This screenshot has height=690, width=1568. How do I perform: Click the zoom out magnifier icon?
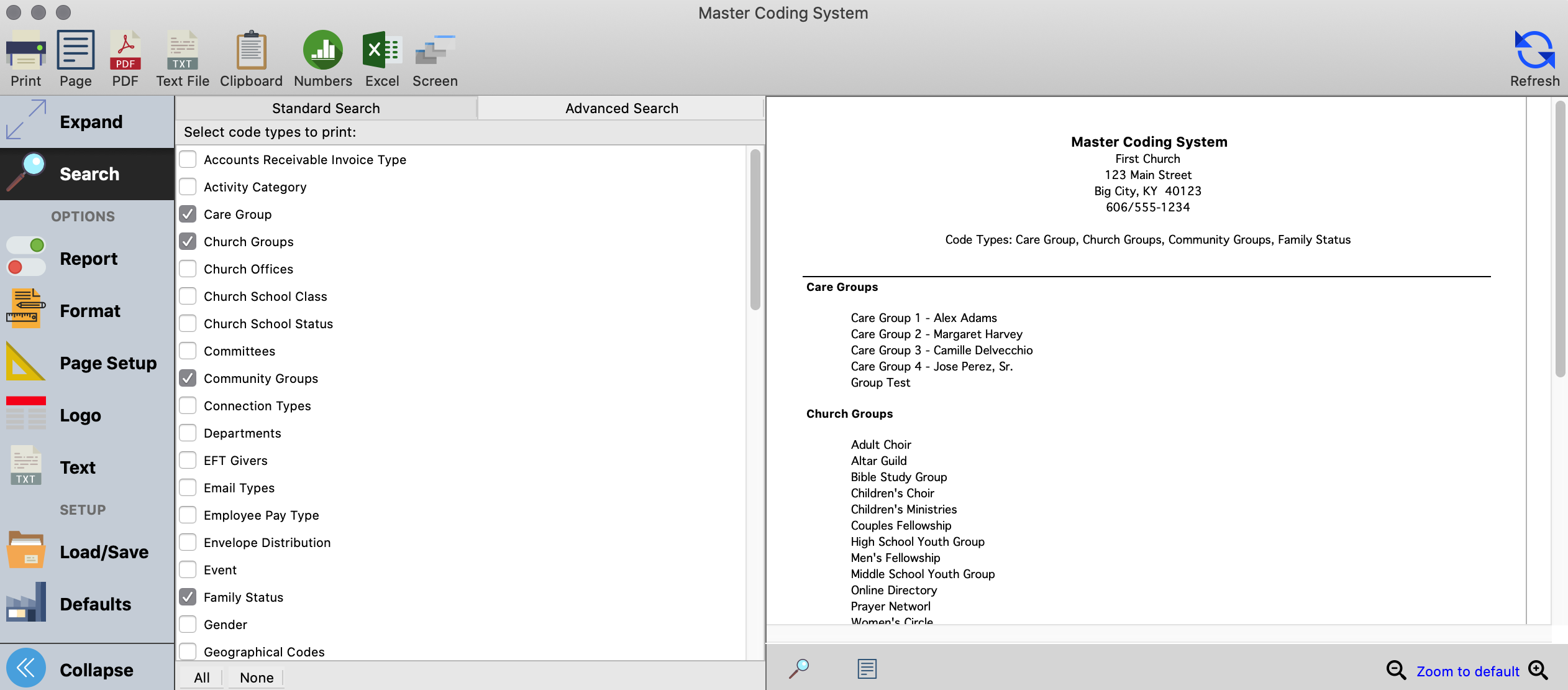1396,670
